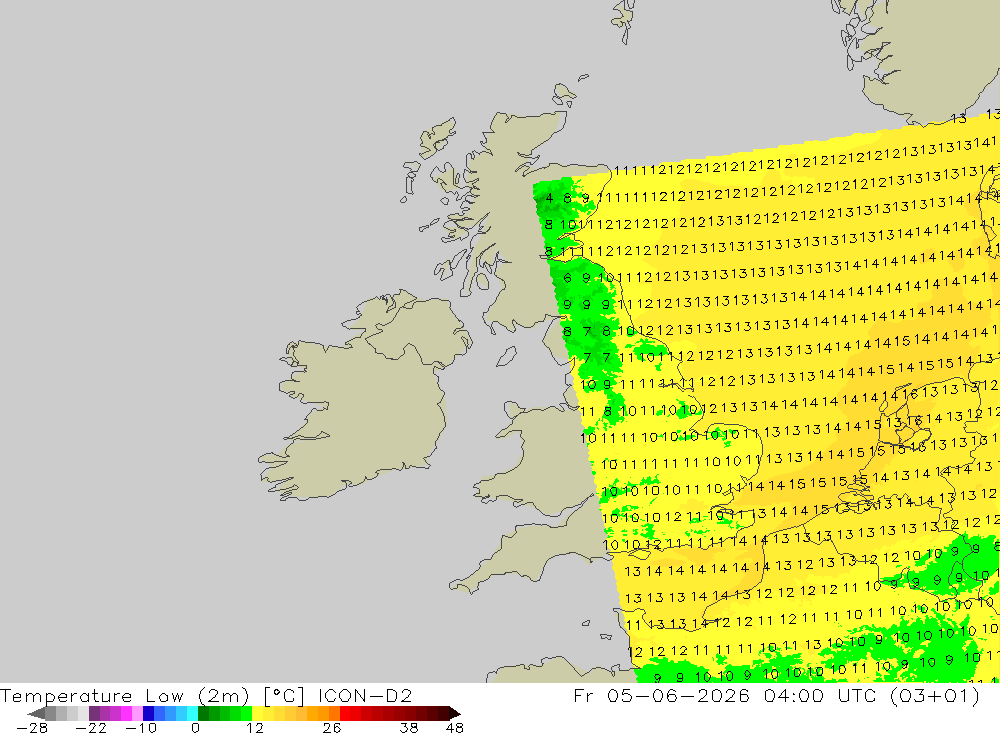Click the forecast date "Fr 05-06-2026"
Screen dimensions: 1000x733
tap(661, 695)
